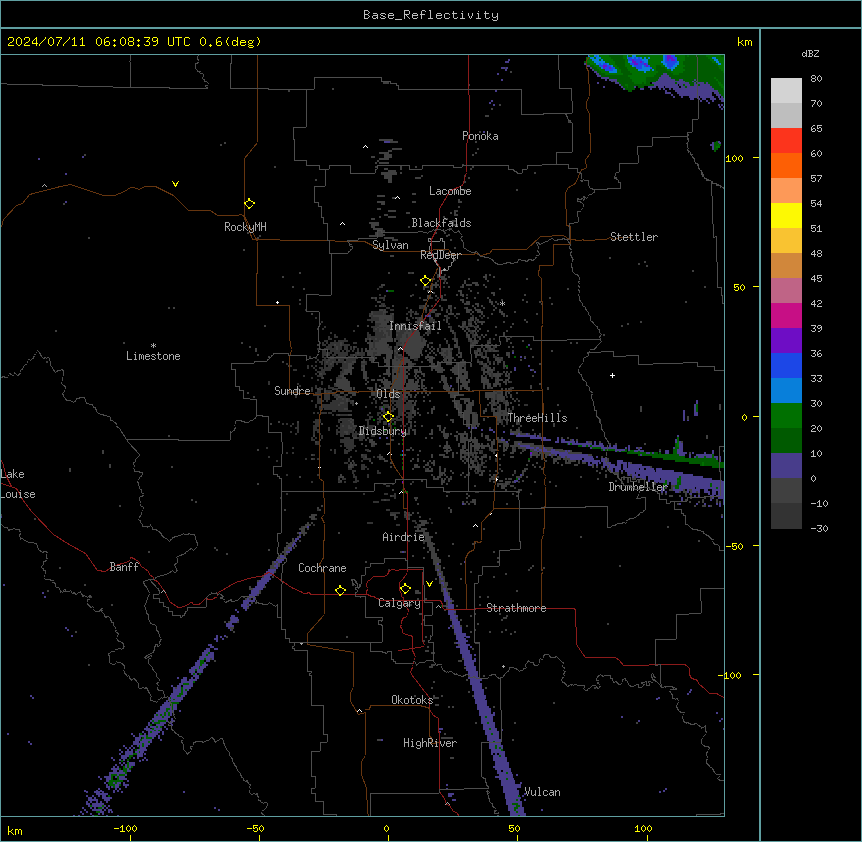Screen dimensions: 862x842
Task: Click the Didsbury town label
Action: (382, 431)
